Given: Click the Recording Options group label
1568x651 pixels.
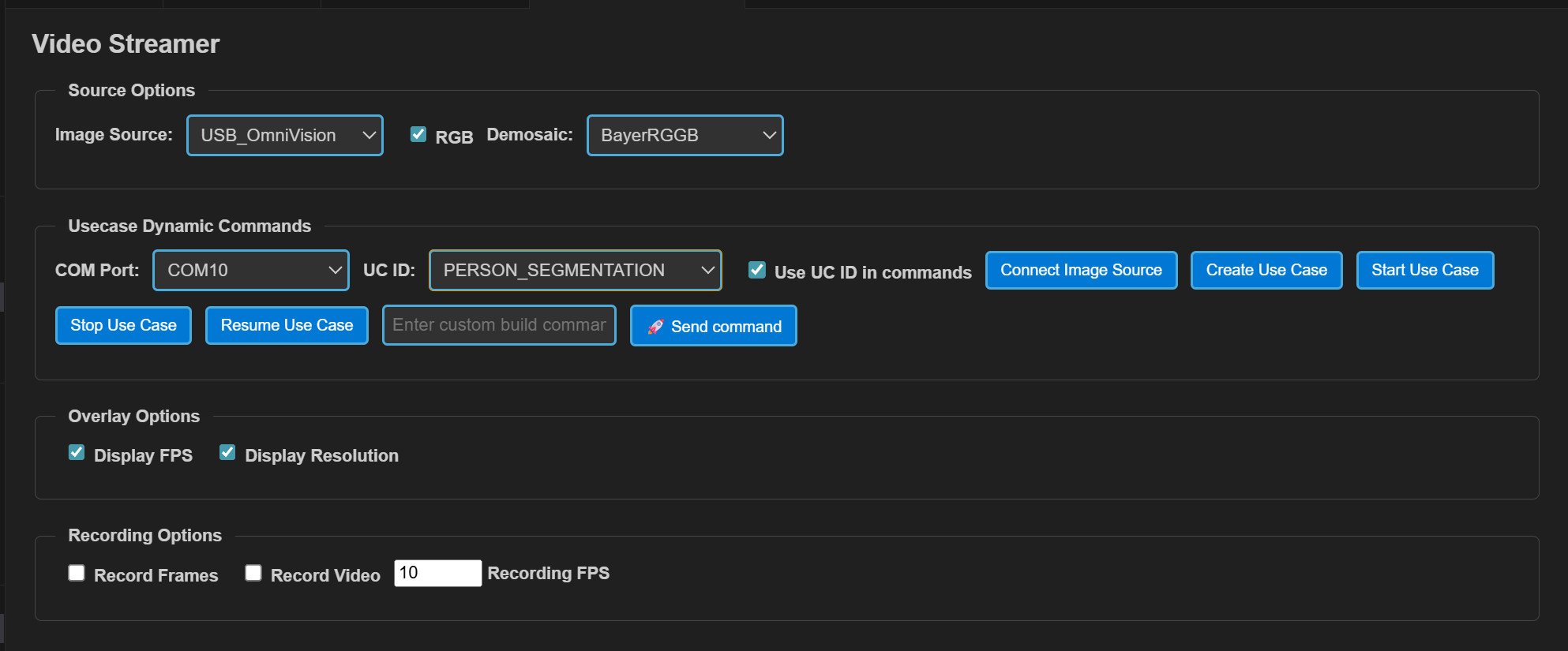Looking at the screenshot, I should 144,535.
